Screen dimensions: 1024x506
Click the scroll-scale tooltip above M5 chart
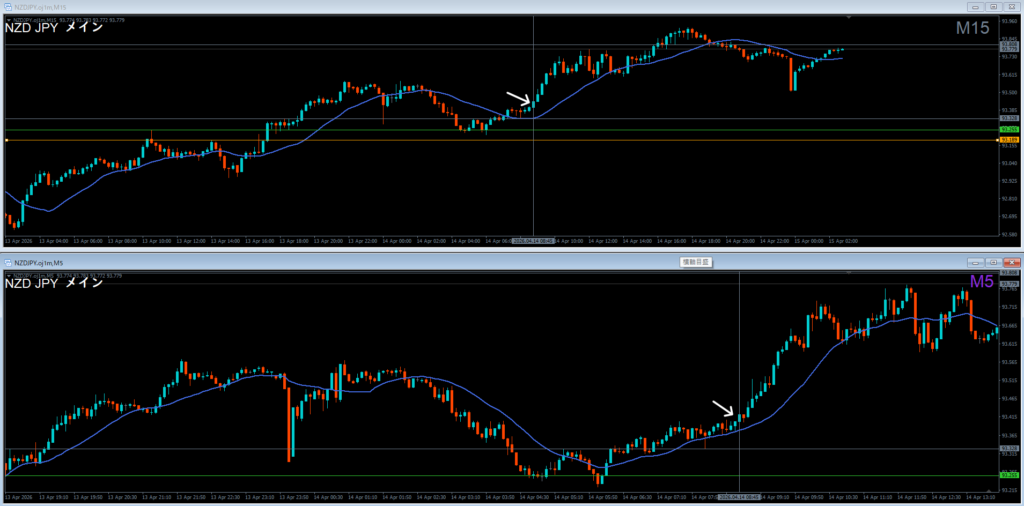(x=693, y=261)
